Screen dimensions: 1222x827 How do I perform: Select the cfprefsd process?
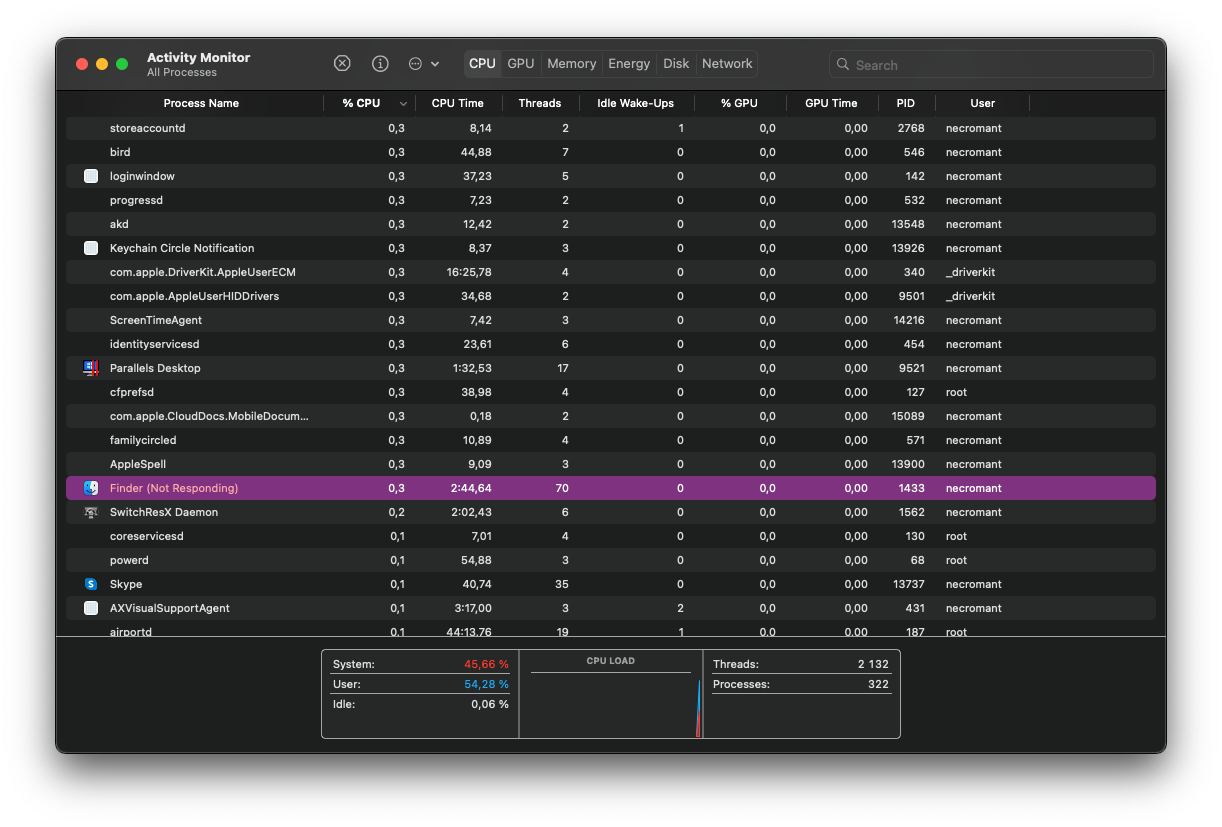pos(132,392)
